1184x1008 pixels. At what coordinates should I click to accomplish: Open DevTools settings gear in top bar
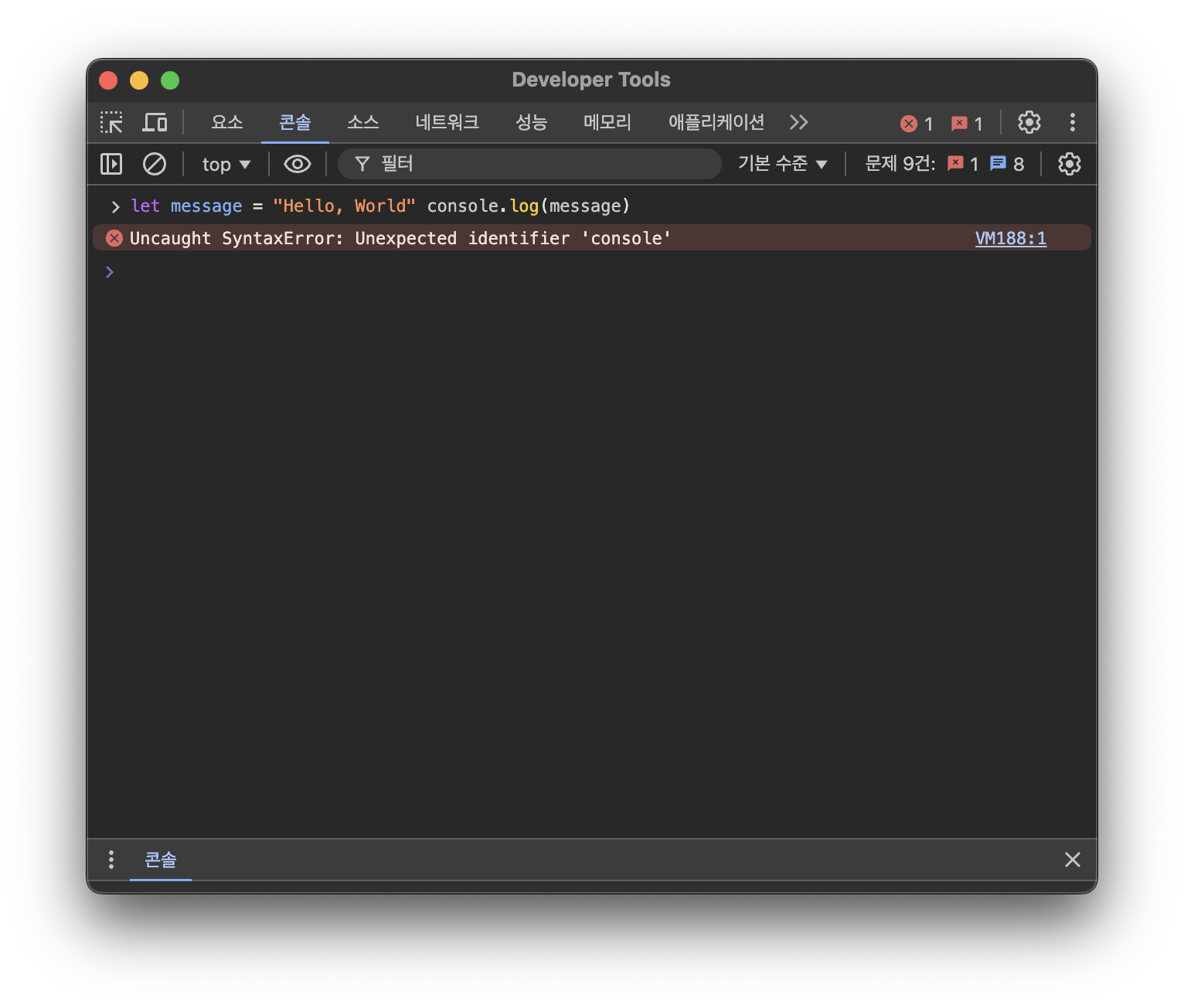click(x=1029, y=122)
